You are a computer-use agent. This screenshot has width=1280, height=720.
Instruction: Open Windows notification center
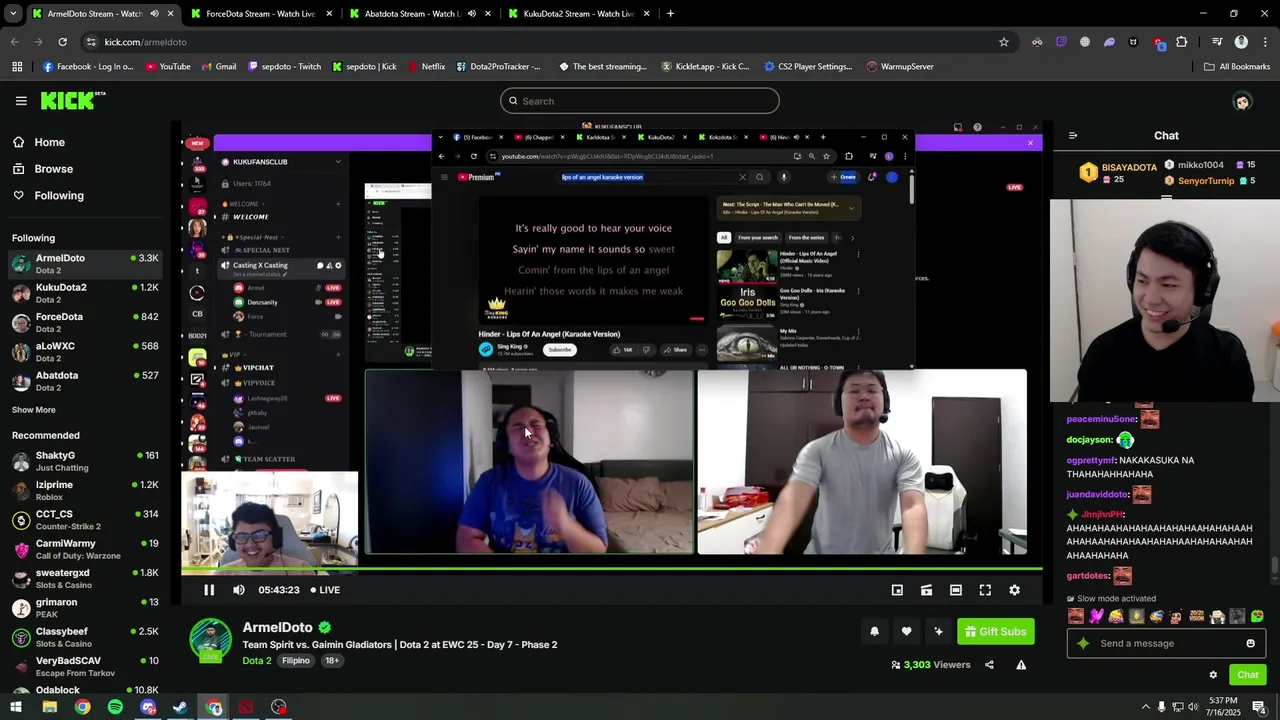coord(1259,708)
